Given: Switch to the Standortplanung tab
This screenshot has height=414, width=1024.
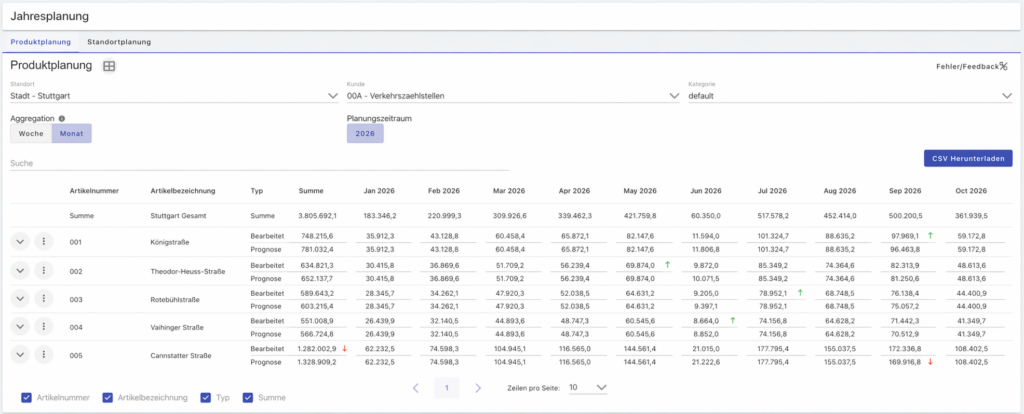Looking at the screenshot, I should 119,42.
